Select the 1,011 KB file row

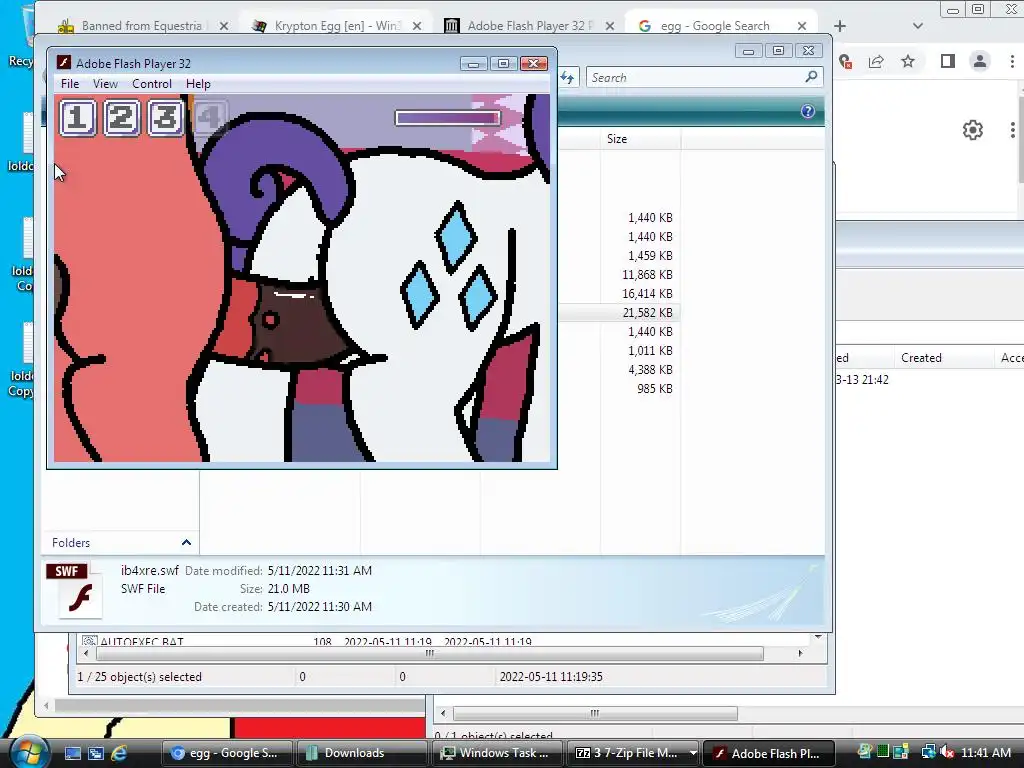tap(619, 351)
